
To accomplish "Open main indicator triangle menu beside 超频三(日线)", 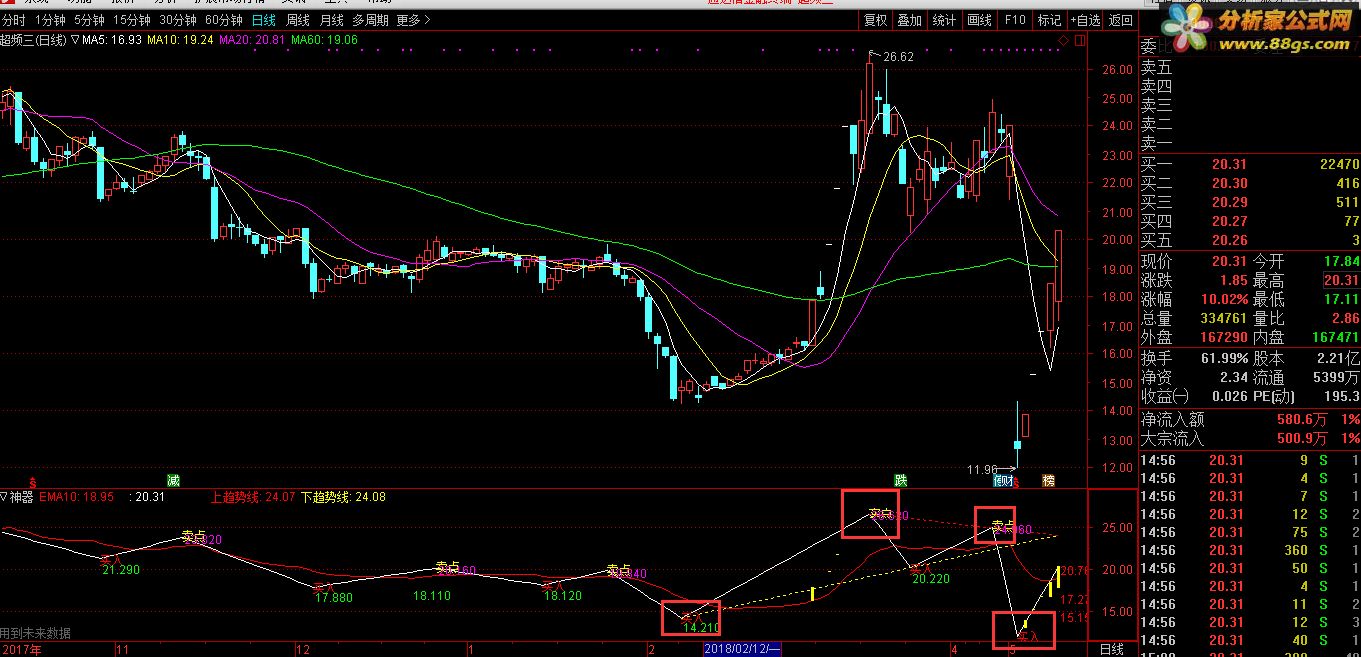I will [77, 40].
